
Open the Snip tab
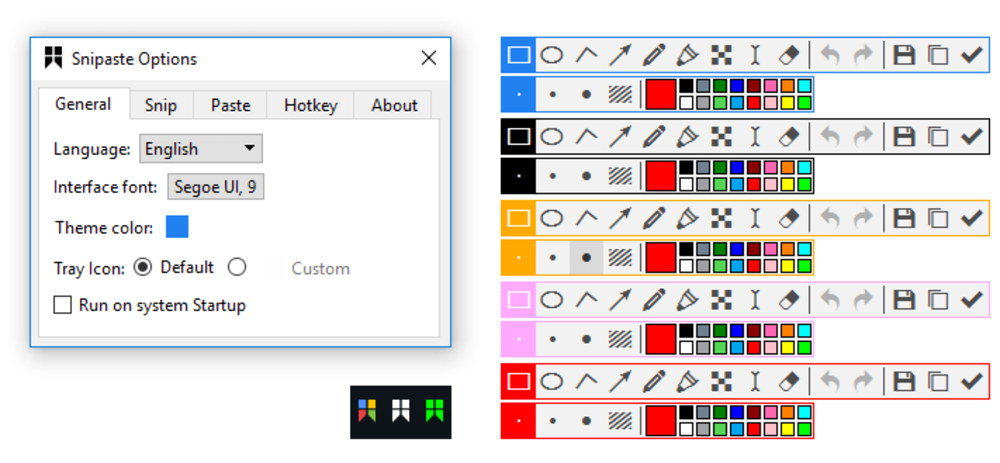point(161,105)
